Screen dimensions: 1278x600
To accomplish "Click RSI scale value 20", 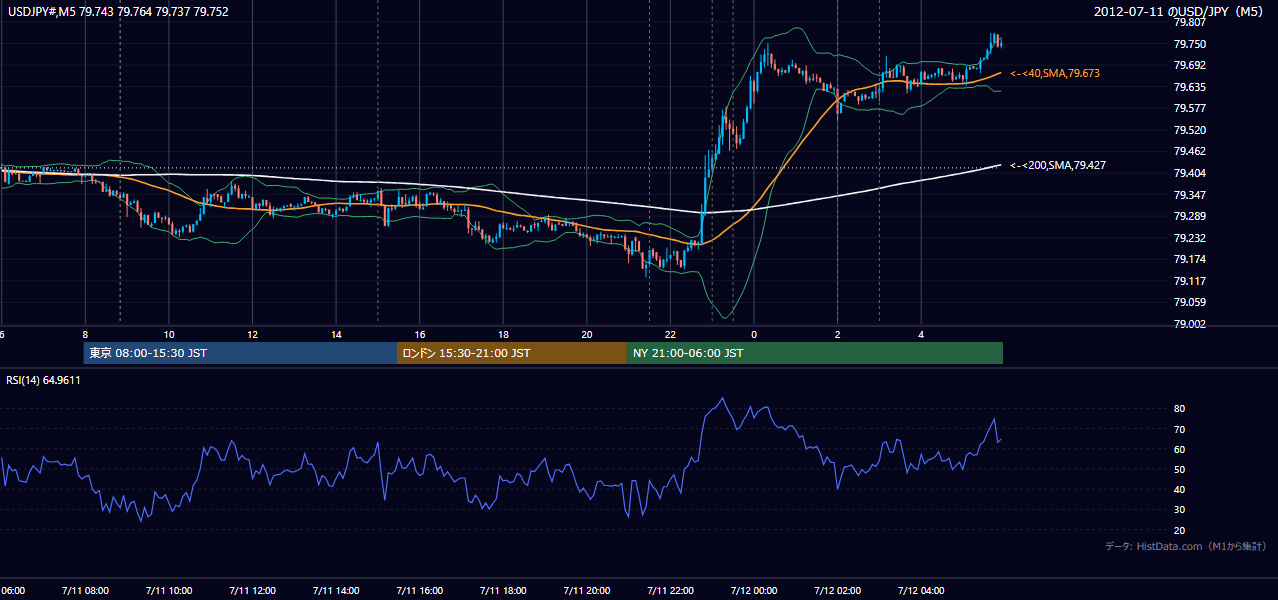I will click(1179, 530).
